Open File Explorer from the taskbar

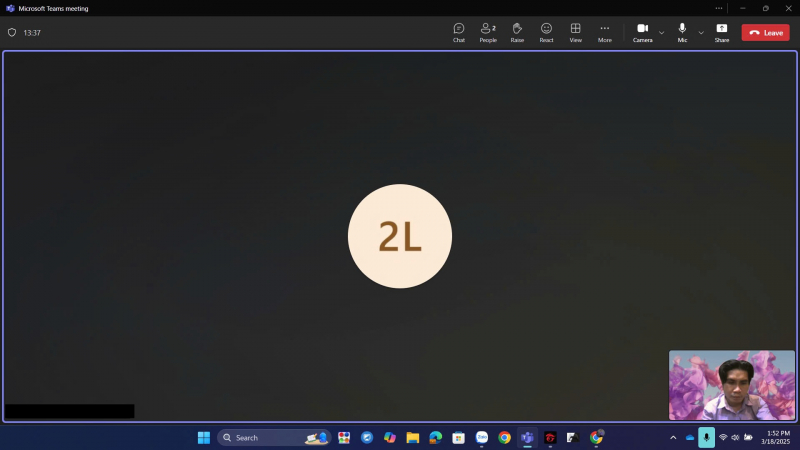tap(412, 438)
